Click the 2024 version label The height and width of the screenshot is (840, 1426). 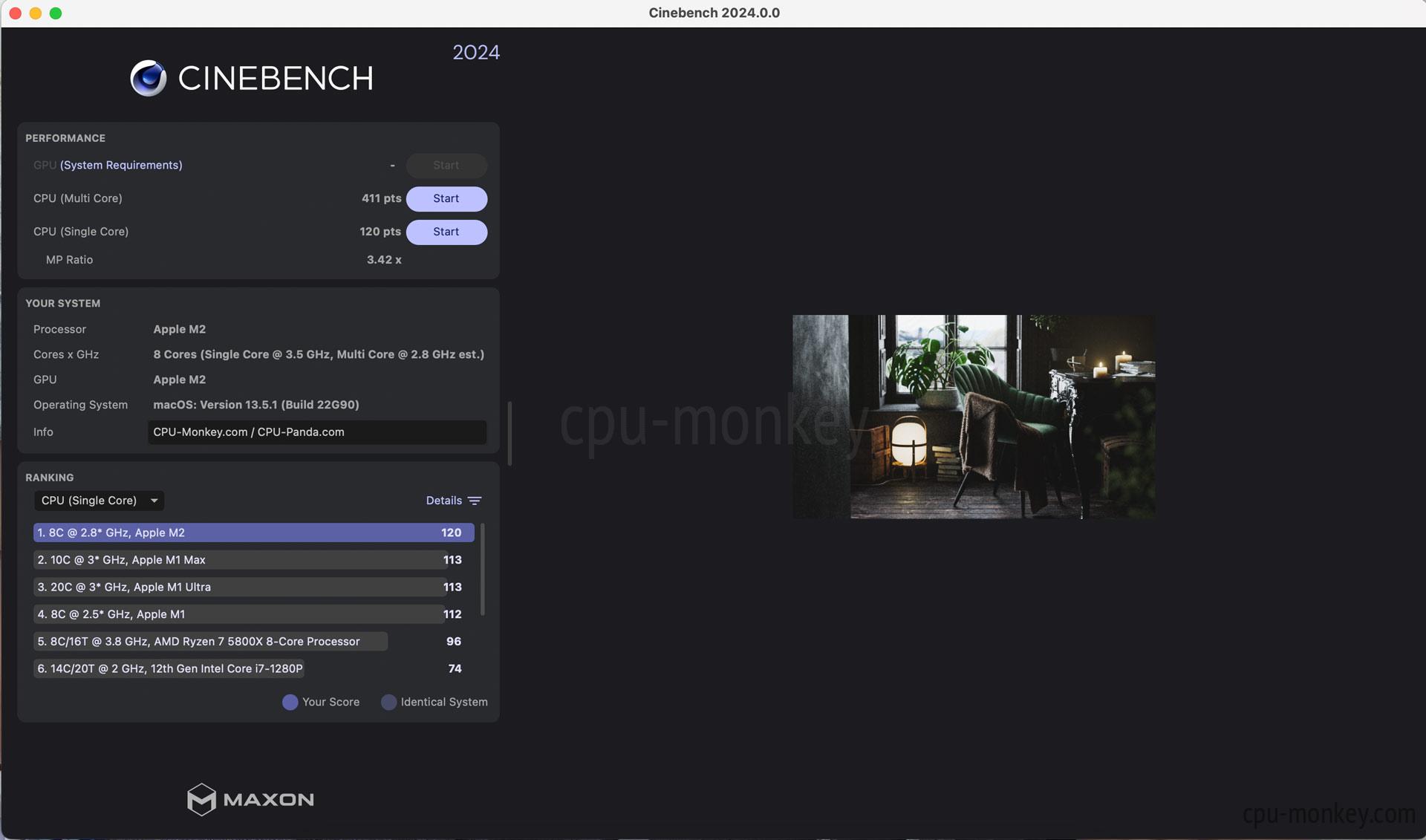point(476,53)
